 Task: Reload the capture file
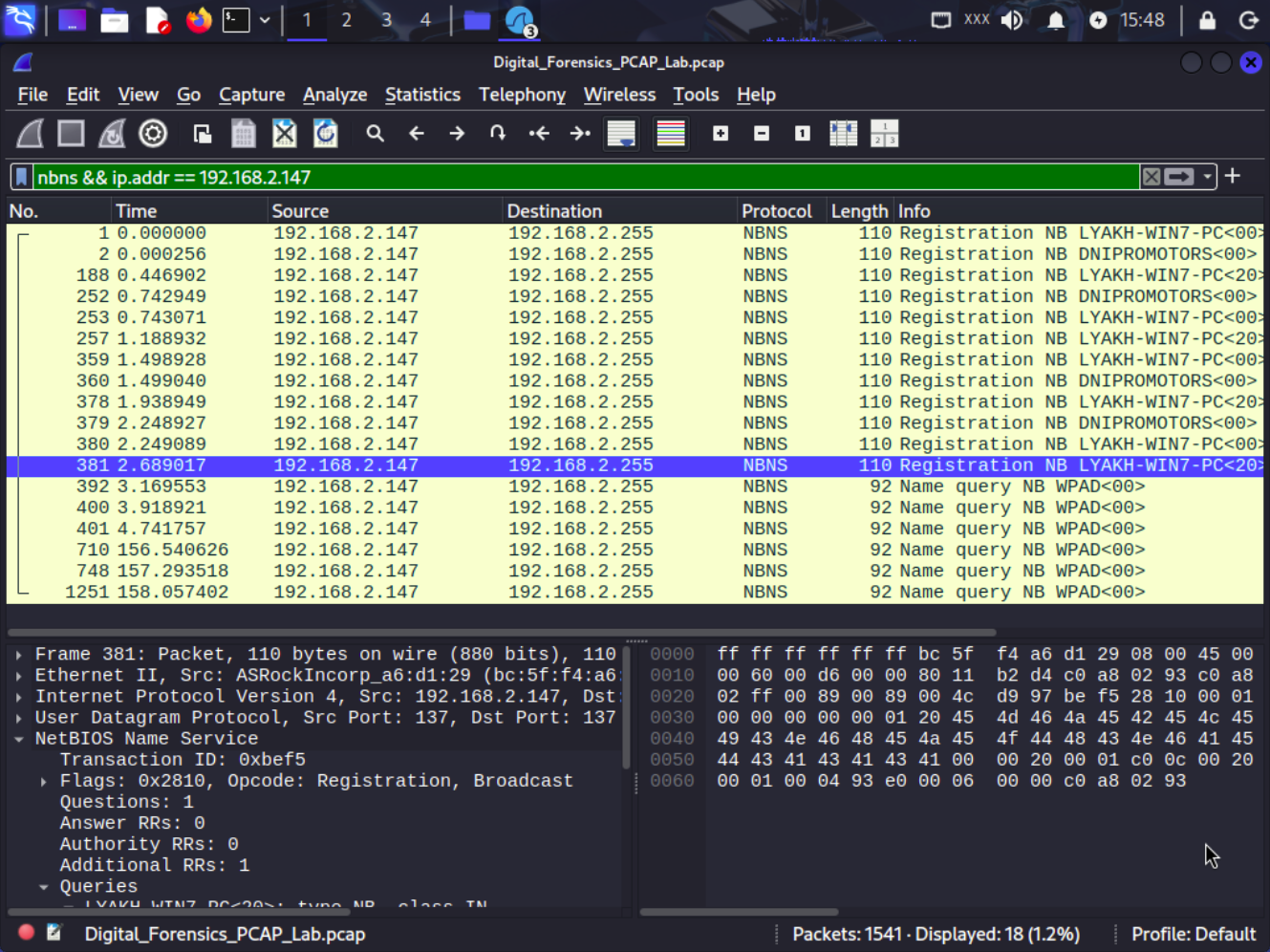[326, 134]
